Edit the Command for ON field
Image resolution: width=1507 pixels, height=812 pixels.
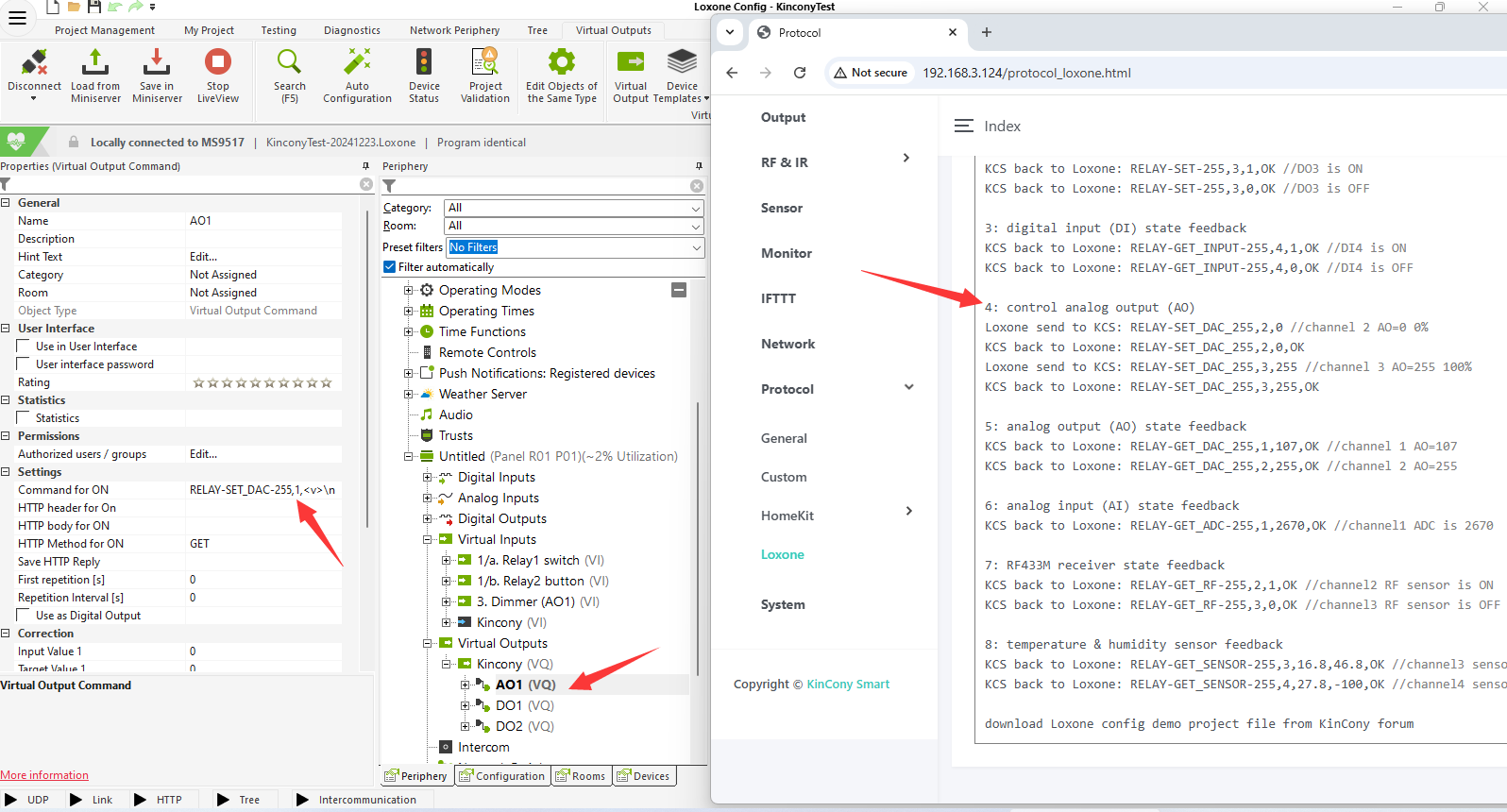262,490
